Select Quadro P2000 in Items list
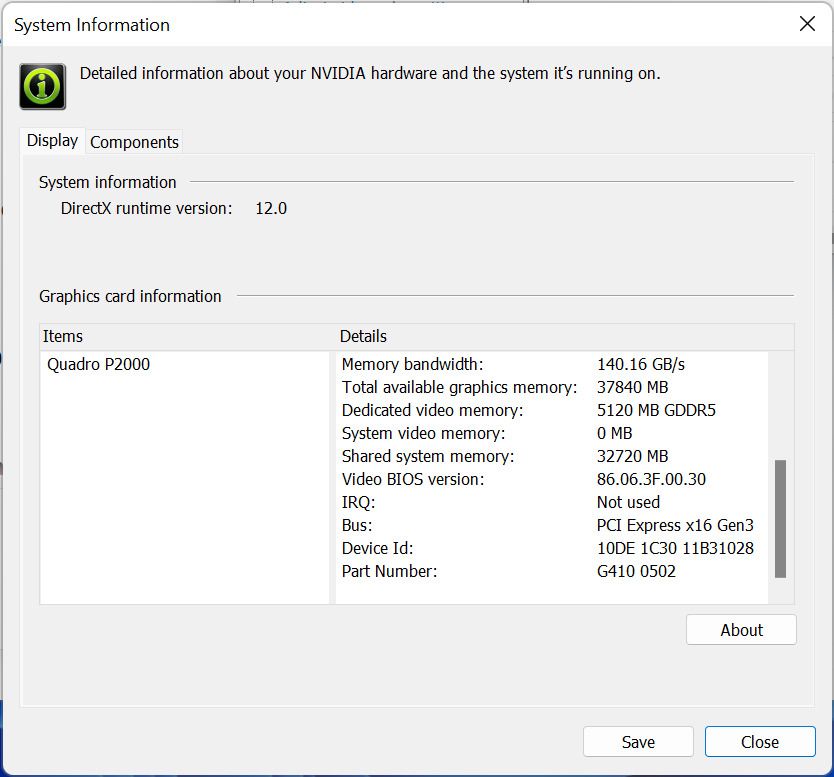 click(x=98, y=364)
